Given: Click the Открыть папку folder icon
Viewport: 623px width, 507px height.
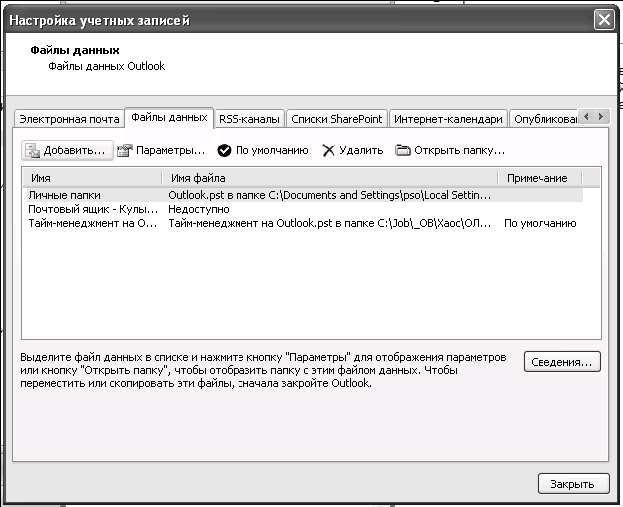Looking at the screenshot, I should point(403,151).
